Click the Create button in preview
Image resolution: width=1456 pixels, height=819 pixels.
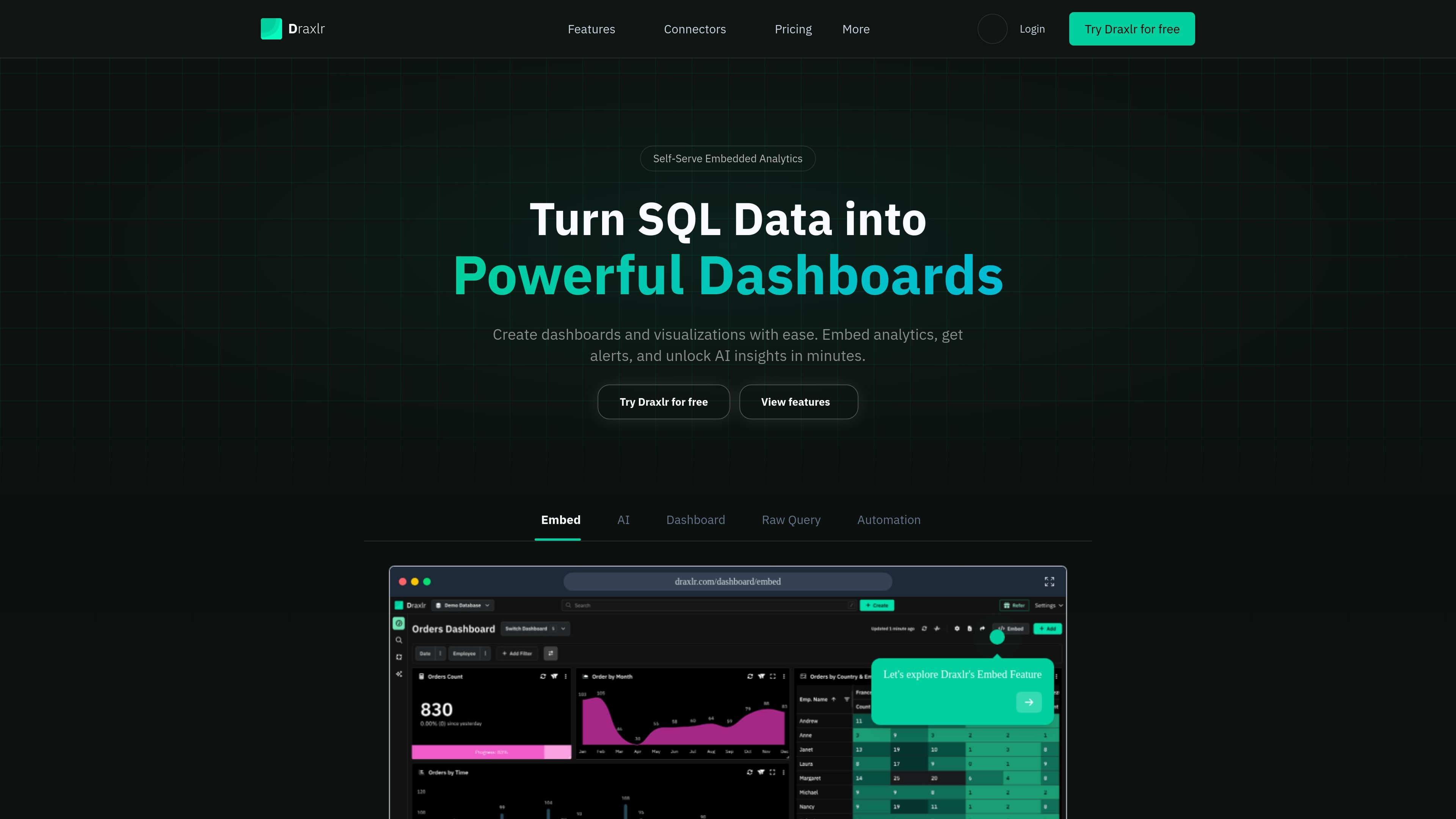click(877, 606)
